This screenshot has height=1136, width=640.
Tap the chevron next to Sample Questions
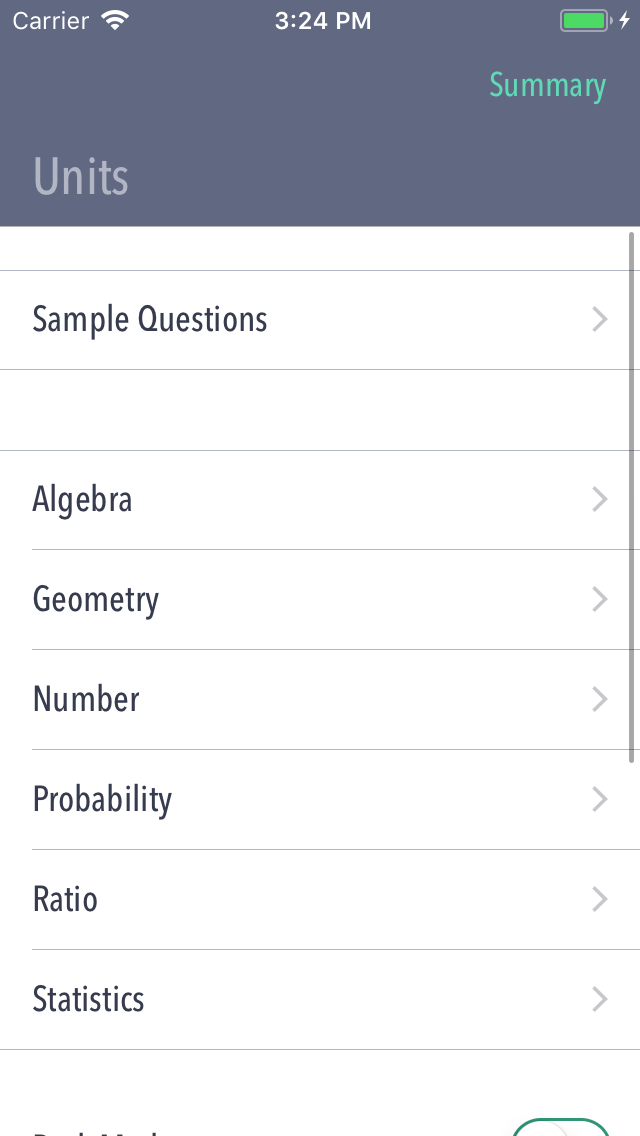pyautogui.click(x=599, y=319)
